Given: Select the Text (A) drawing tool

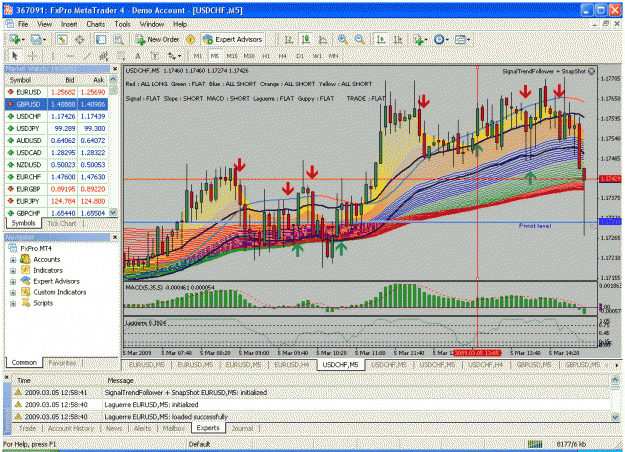Looking at the screenshot, I should (x=138, y=56).
